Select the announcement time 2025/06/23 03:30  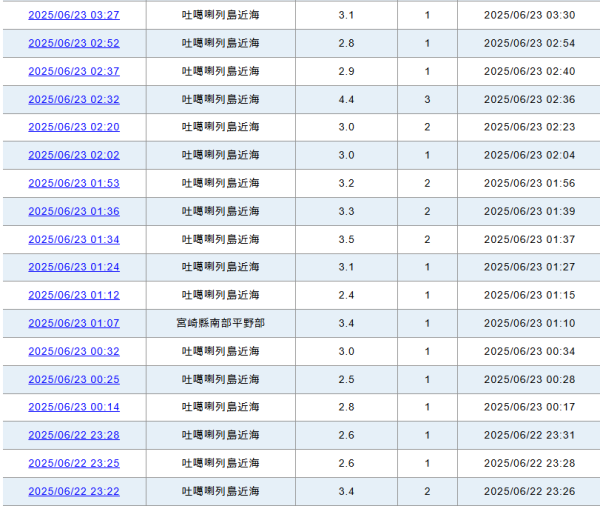[529, 15]
